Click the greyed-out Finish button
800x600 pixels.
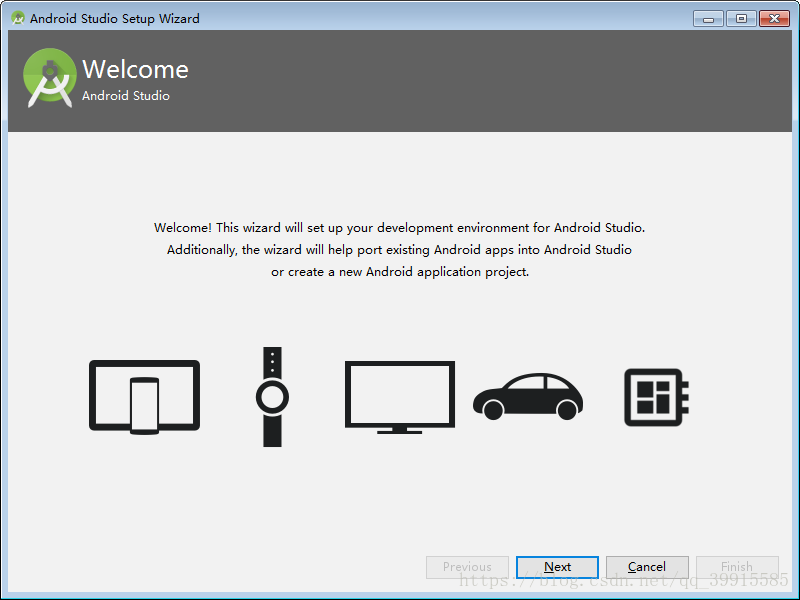[737, 567]
